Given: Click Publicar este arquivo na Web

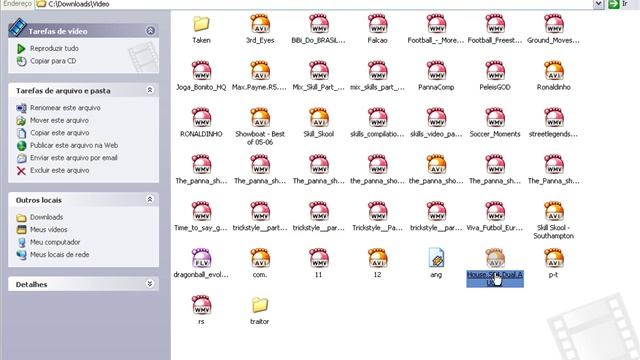Looking at the screenshot, I should [x=74, y=145].
